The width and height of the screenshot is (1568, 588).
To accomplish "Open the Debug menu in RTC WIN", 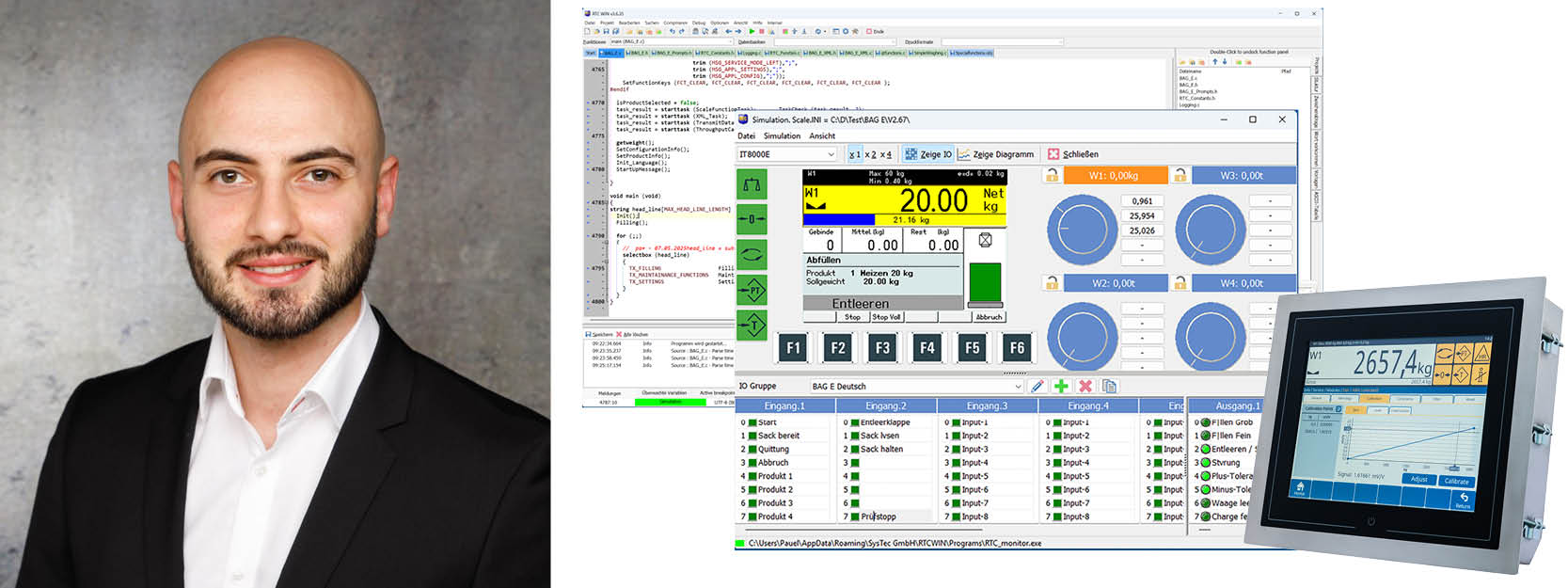I will click(x=699, y=23).
